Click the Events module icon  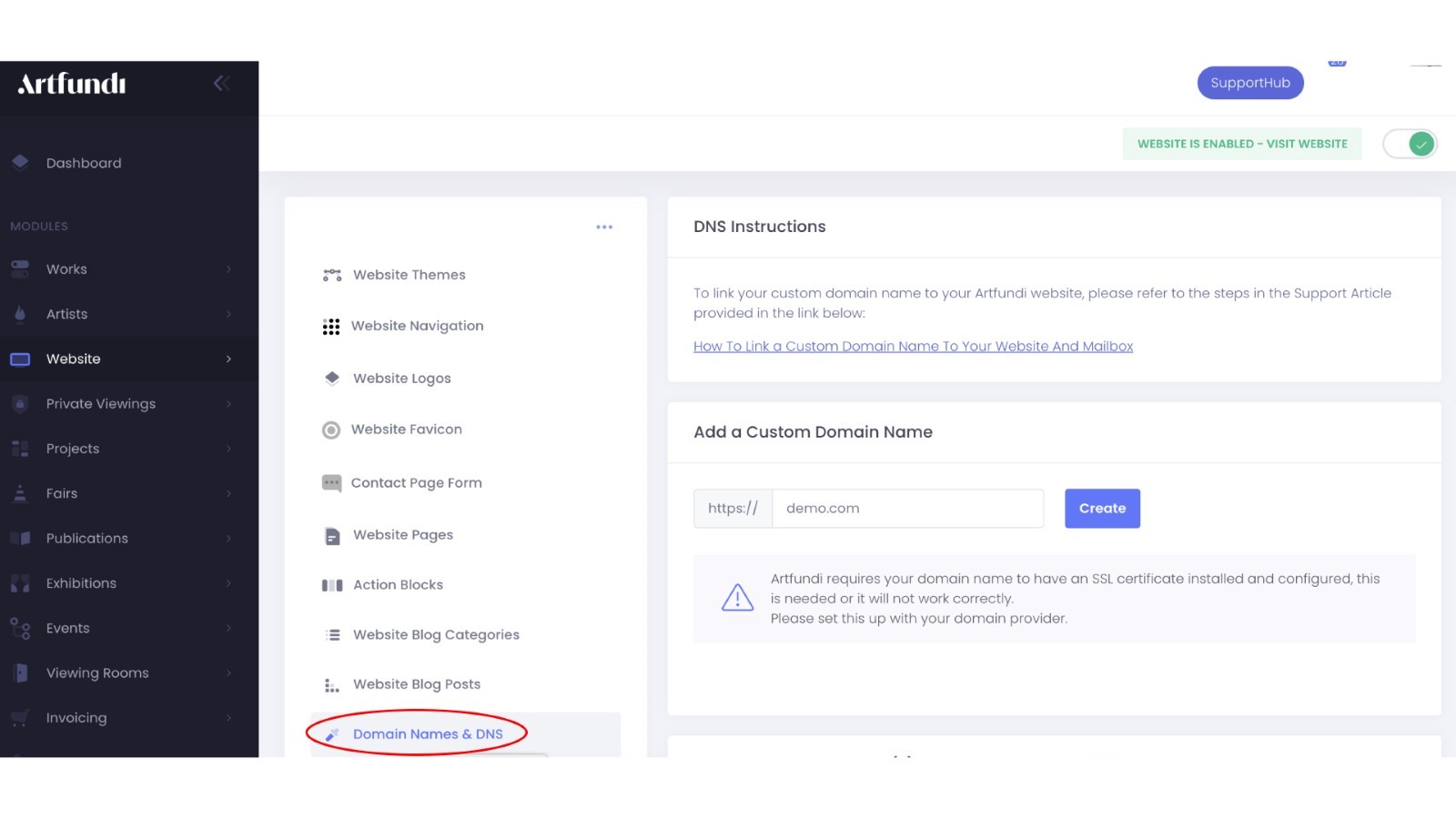pyautogui.click(x=20, y=628)
